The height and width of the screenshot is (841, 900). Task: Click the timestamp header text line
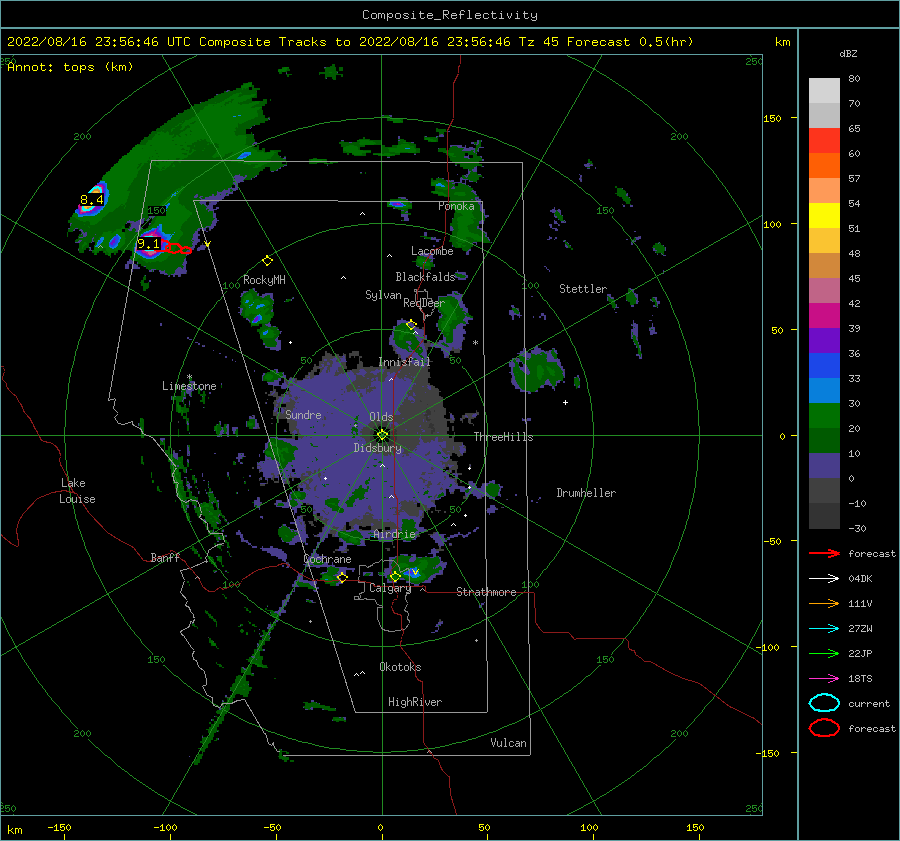(350, 42)
